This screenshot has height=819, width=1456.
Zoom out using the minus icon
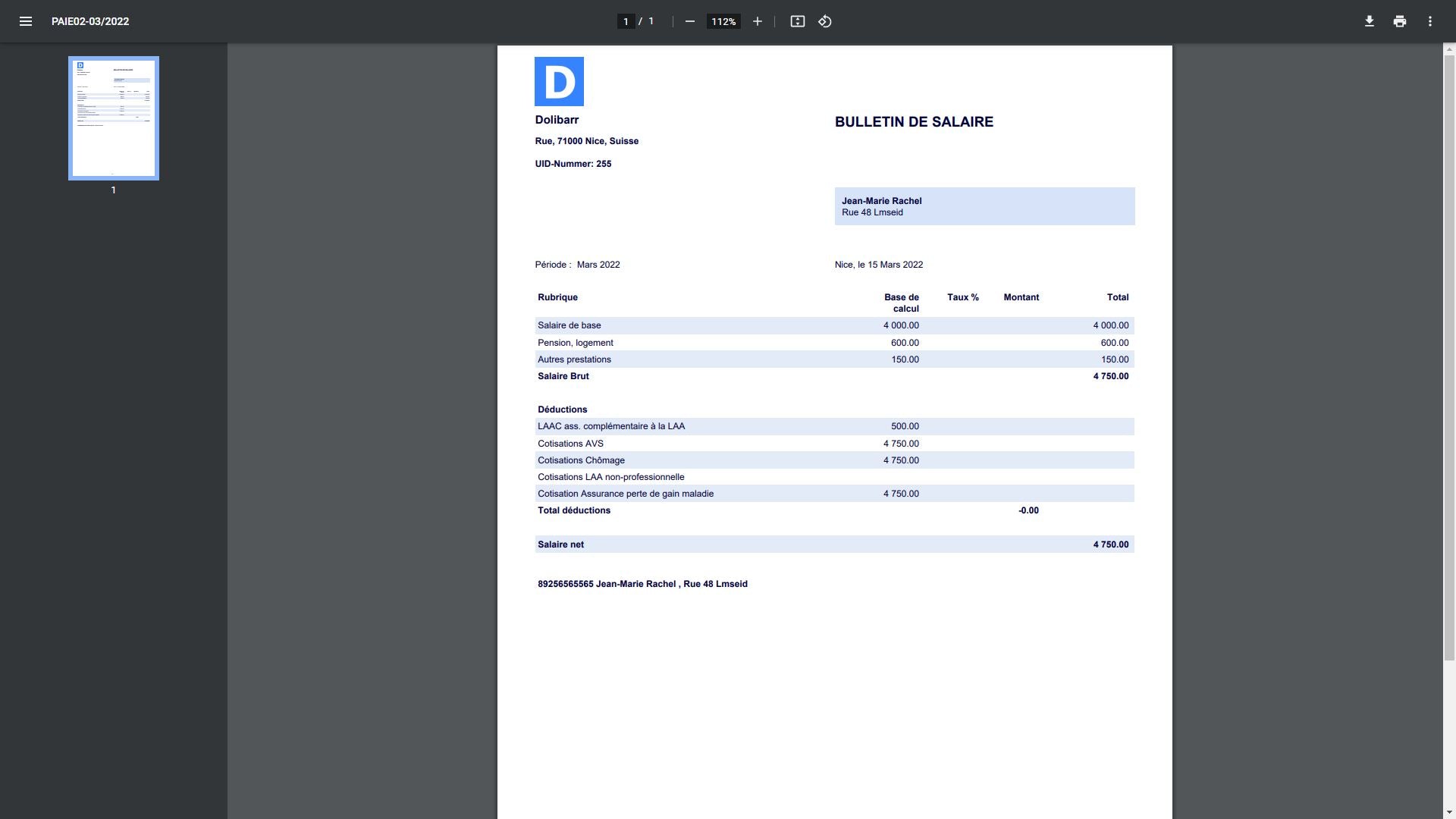pyautogui.click(x=689, y=21)
